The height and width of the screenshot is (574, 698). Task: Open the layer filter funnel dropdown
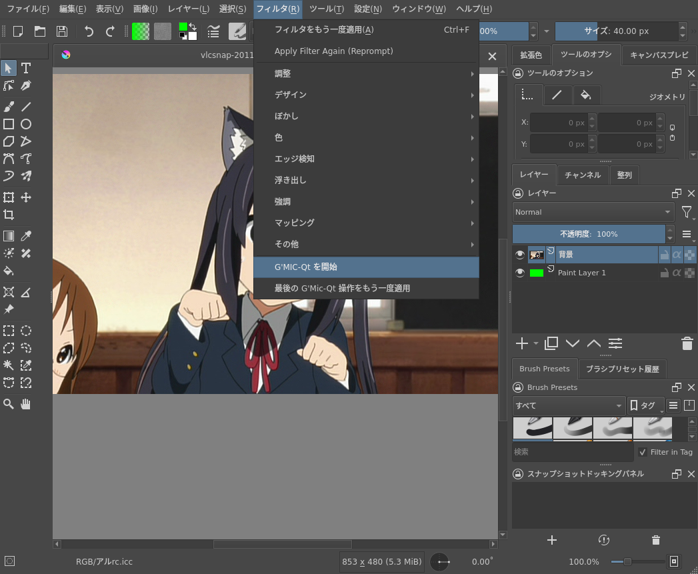tap(687, 212)
